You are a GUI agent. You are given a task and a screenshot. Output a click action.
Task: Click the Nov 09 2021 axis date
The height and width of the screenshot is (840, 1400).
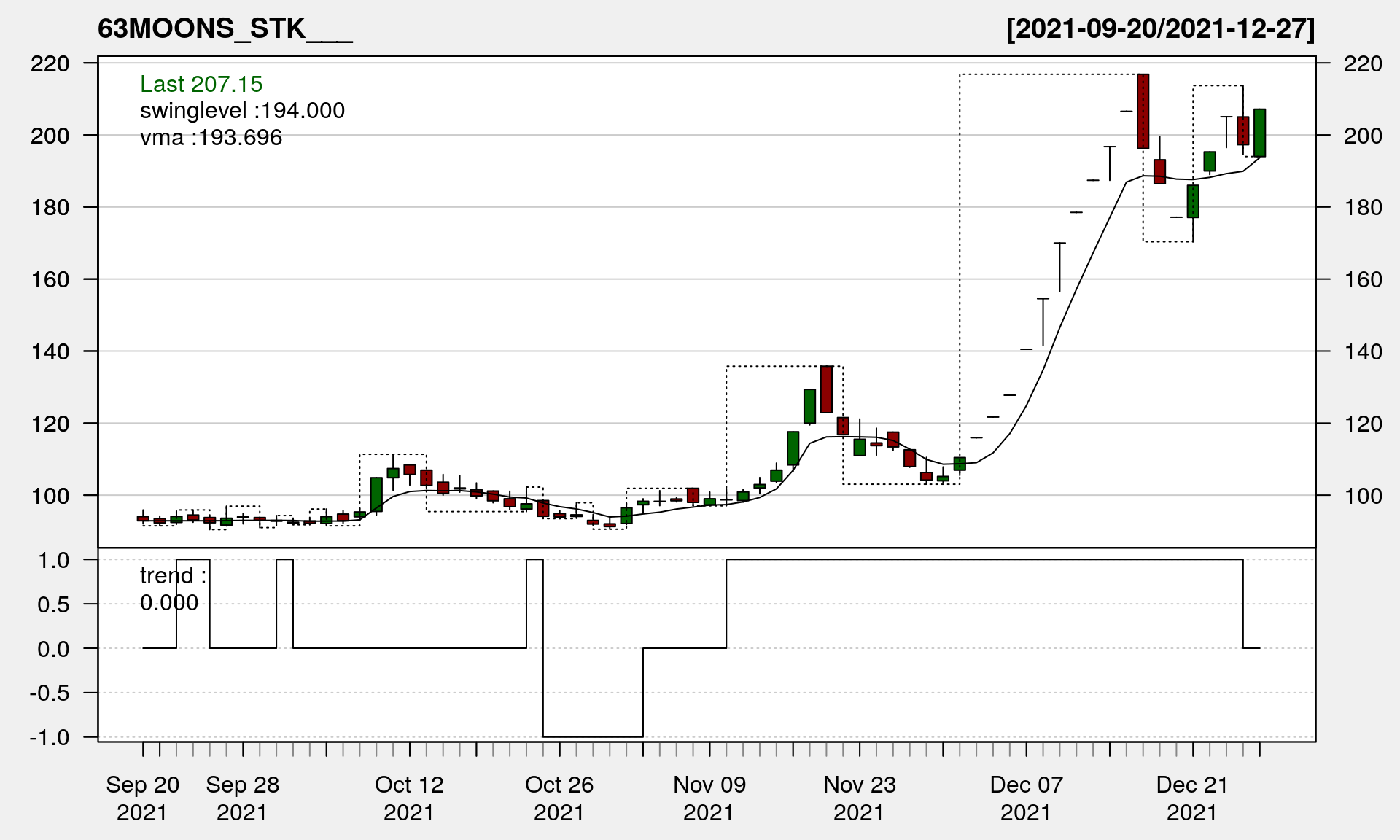709,798
